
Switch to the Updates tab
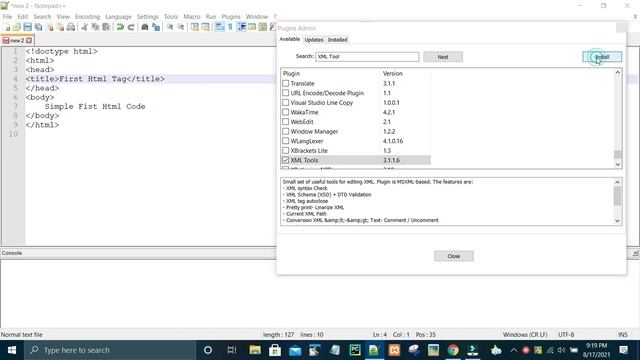pos(314,40)
